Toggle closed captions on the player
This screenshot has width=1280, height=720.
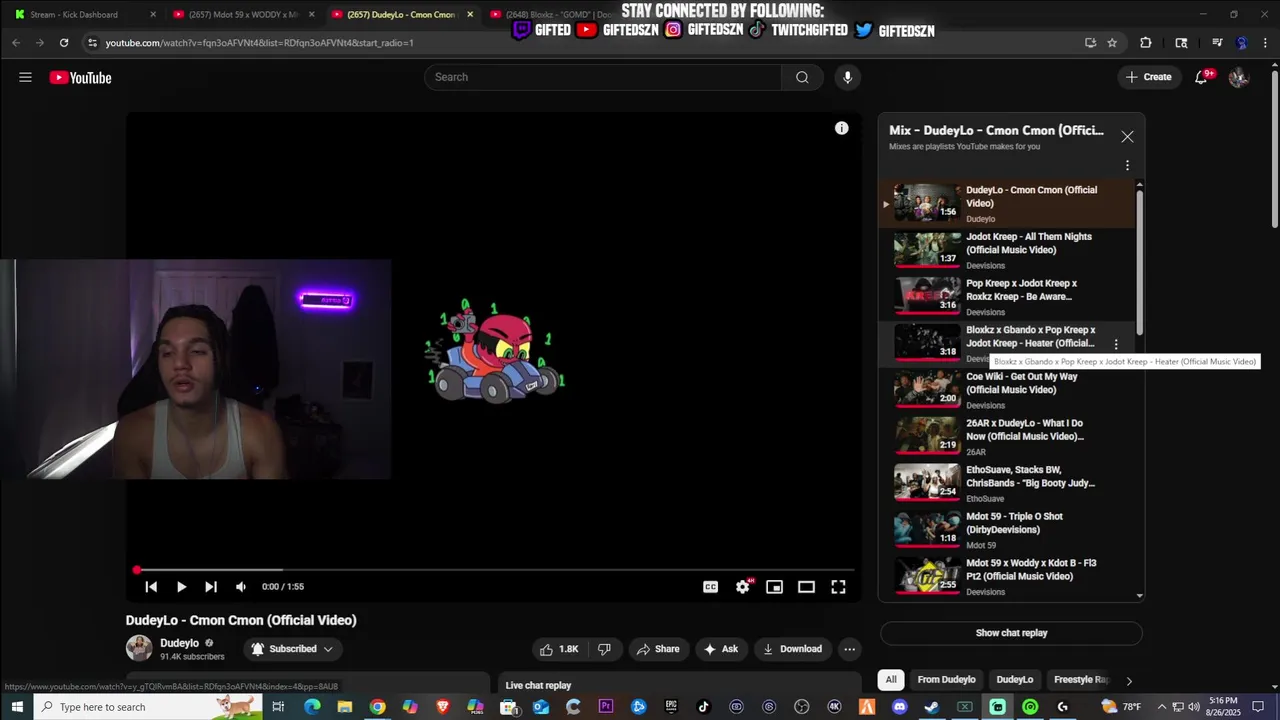point(710,587)
